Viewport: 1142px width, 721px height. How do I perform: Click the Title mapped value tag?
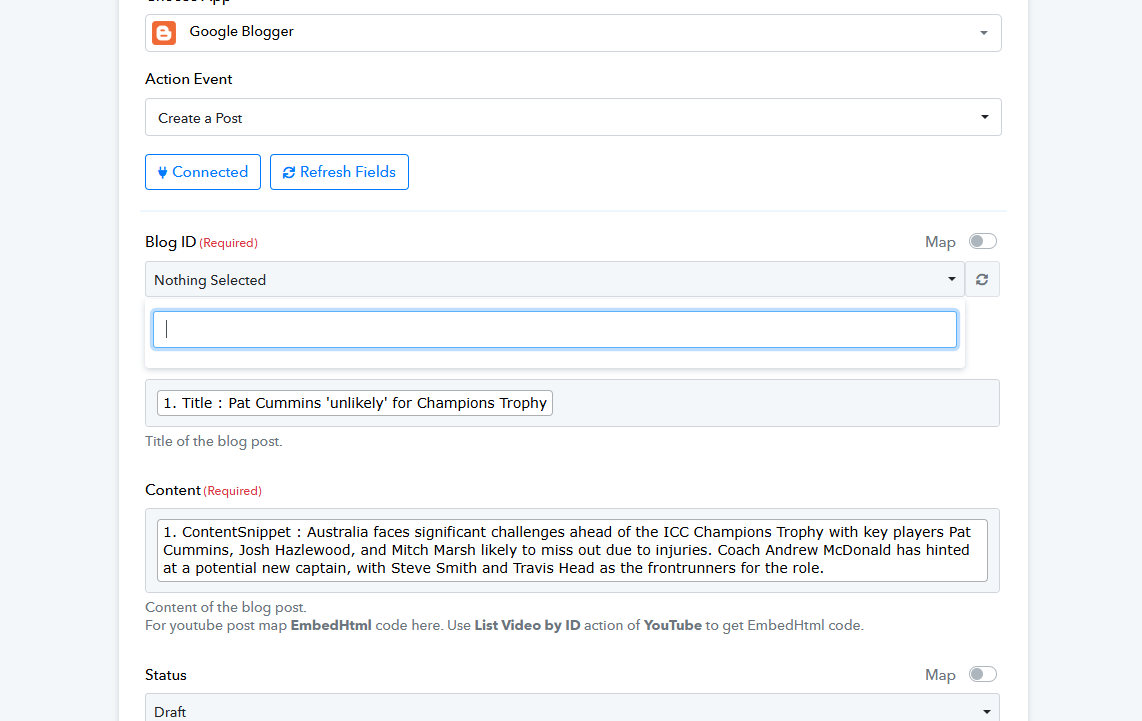[x=355, y=403]
